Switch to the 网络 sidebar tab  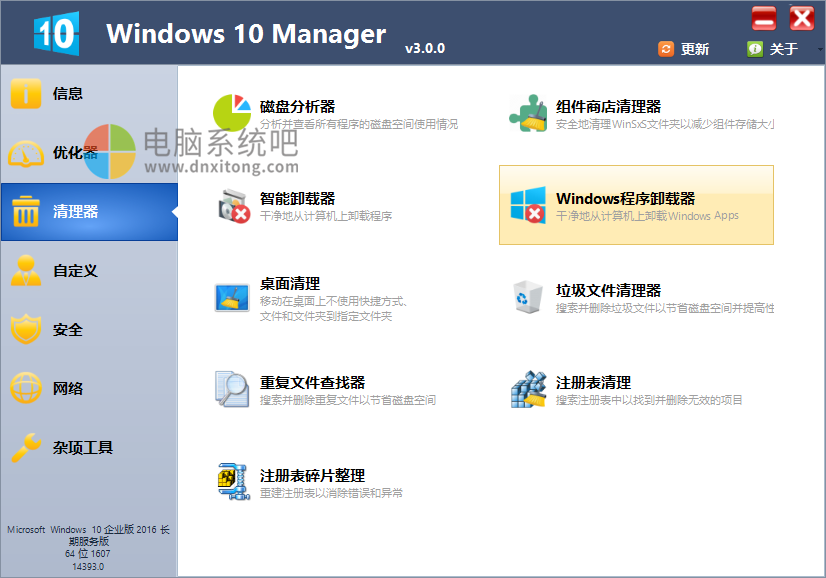point(89,389)
